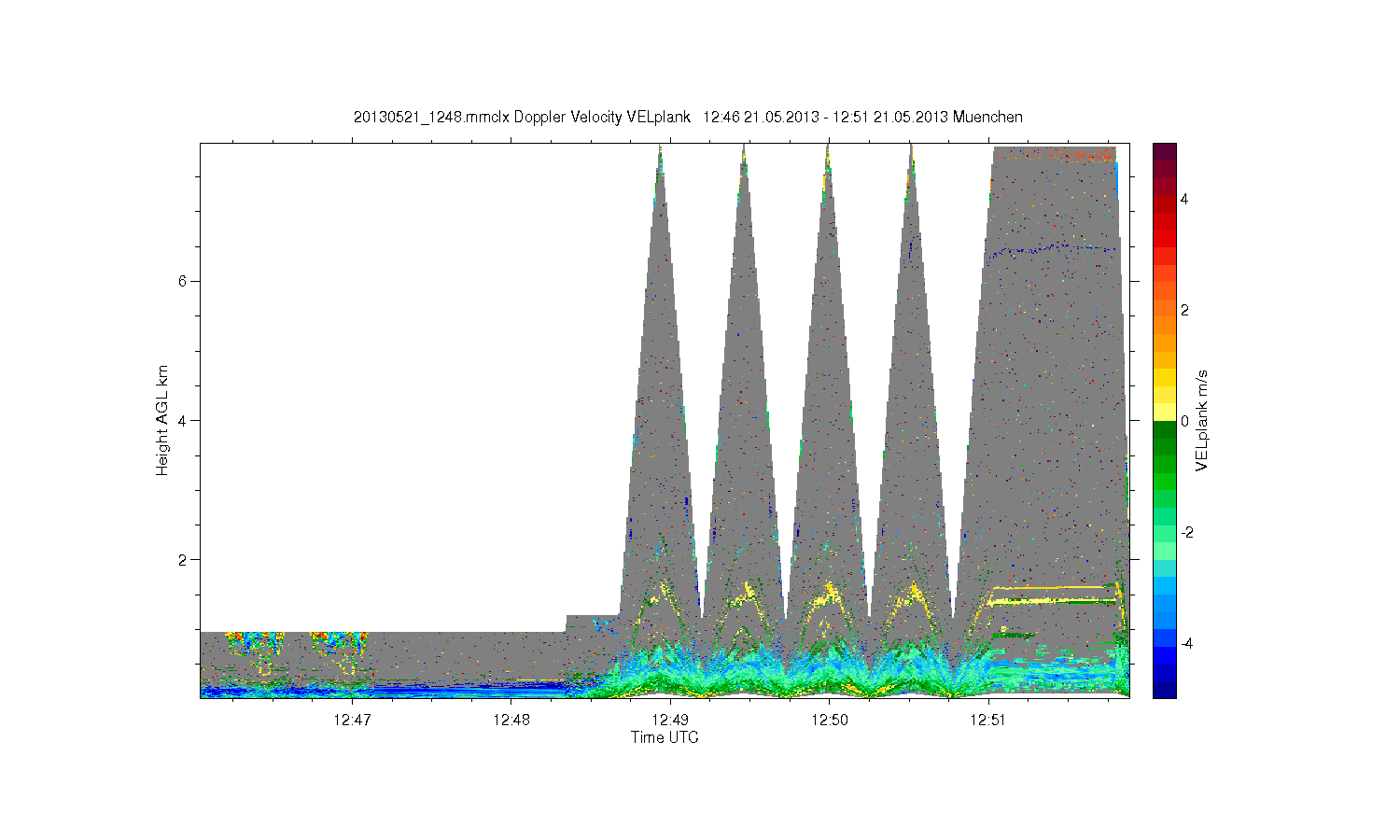Click the Time UTC axis title
The width and height of the screenshot is (1400, 840).
pyautogui.click(x=665, y=737)
